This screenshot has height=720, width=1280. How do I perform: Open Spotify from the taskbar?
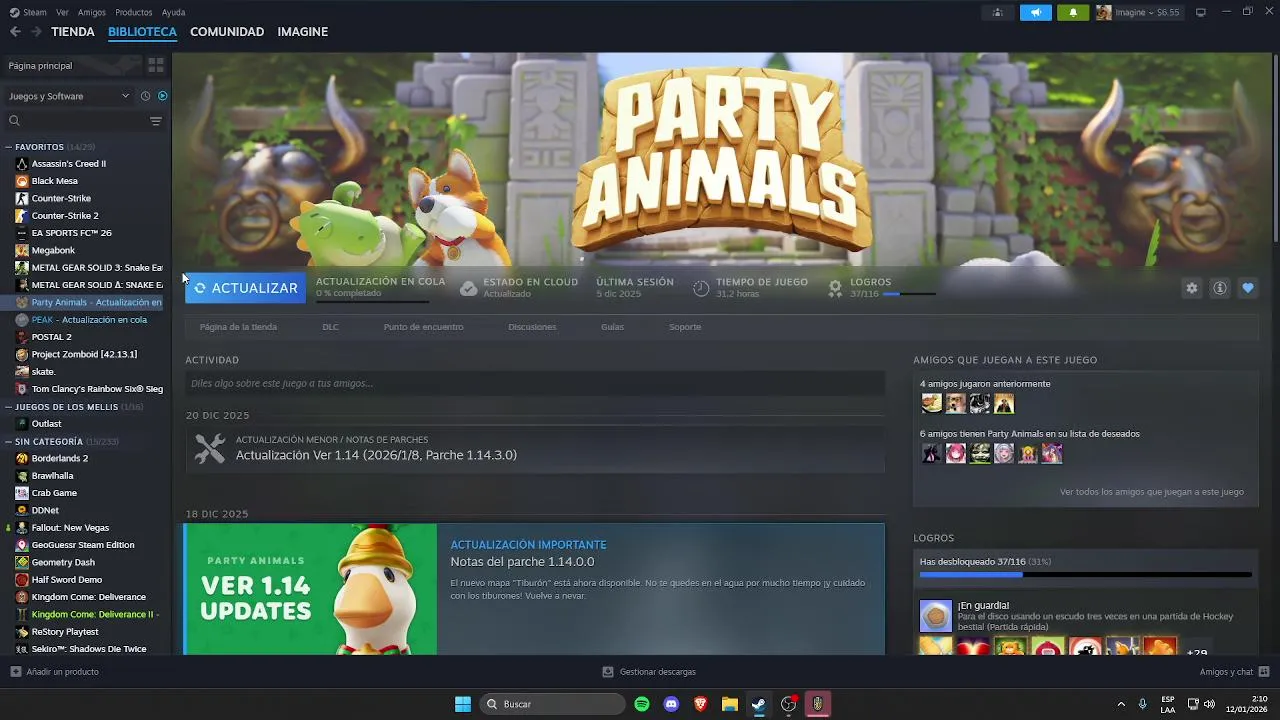tap(642, 704)
